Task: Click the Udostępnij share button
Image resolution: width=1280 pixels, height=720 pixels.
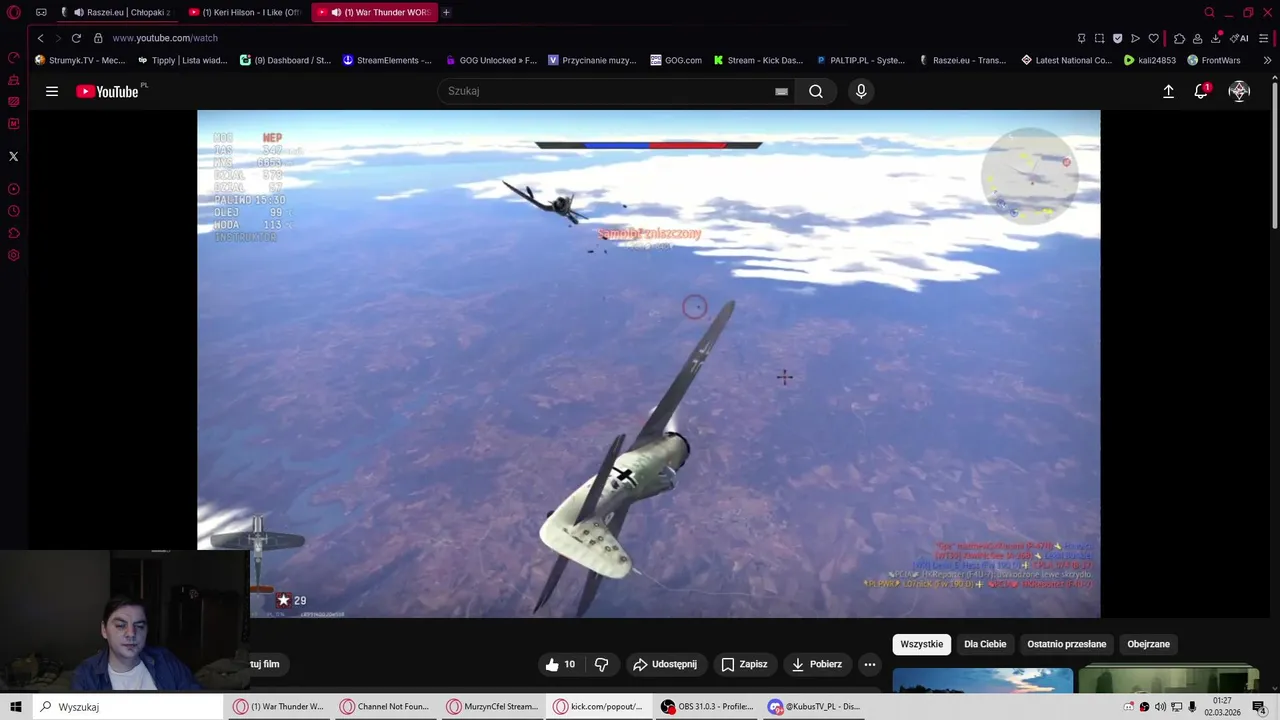Action: tap(665, 664)
